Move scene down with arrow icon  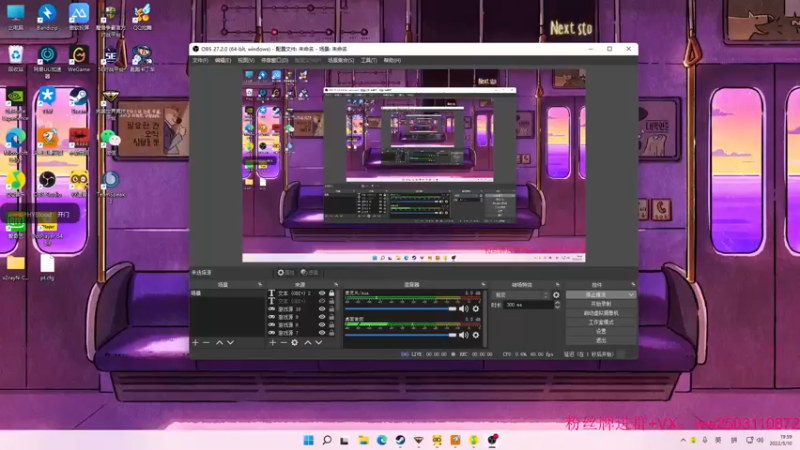(x=231, y=342)
